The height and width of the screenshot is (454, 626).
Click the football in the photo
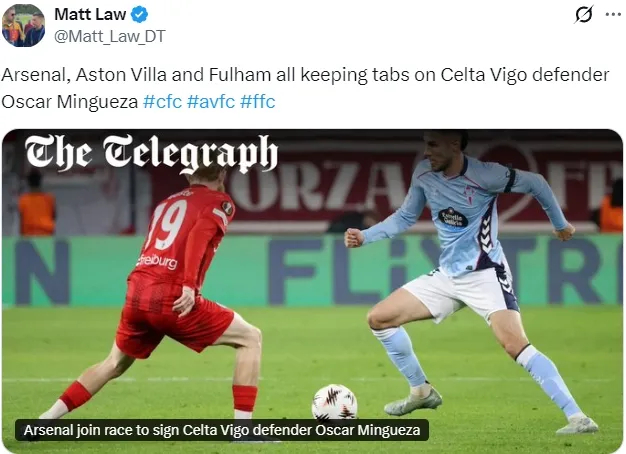tap(335, 402)
